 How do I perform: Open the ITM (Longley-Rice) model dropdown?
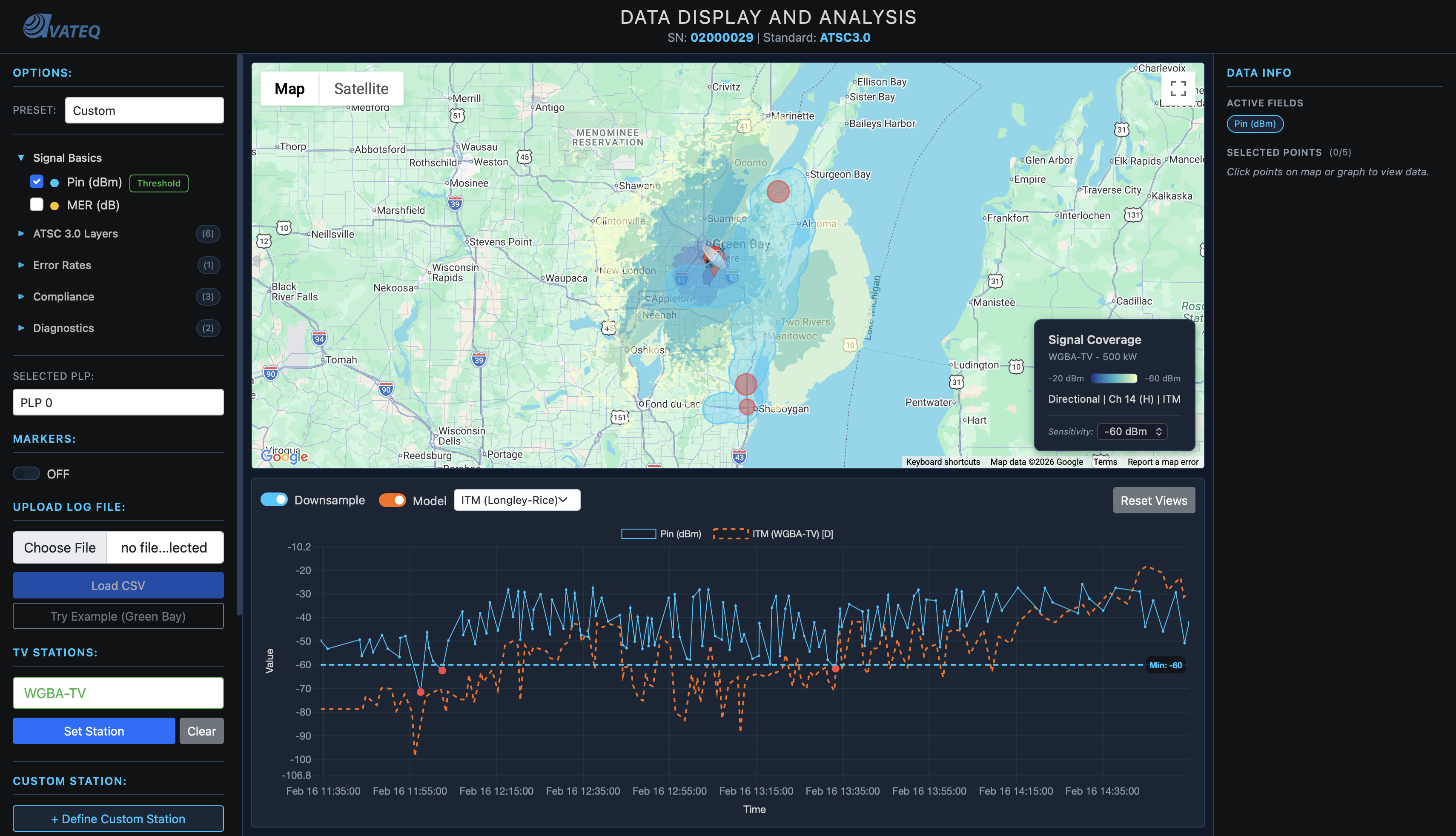tap(516, 500)
